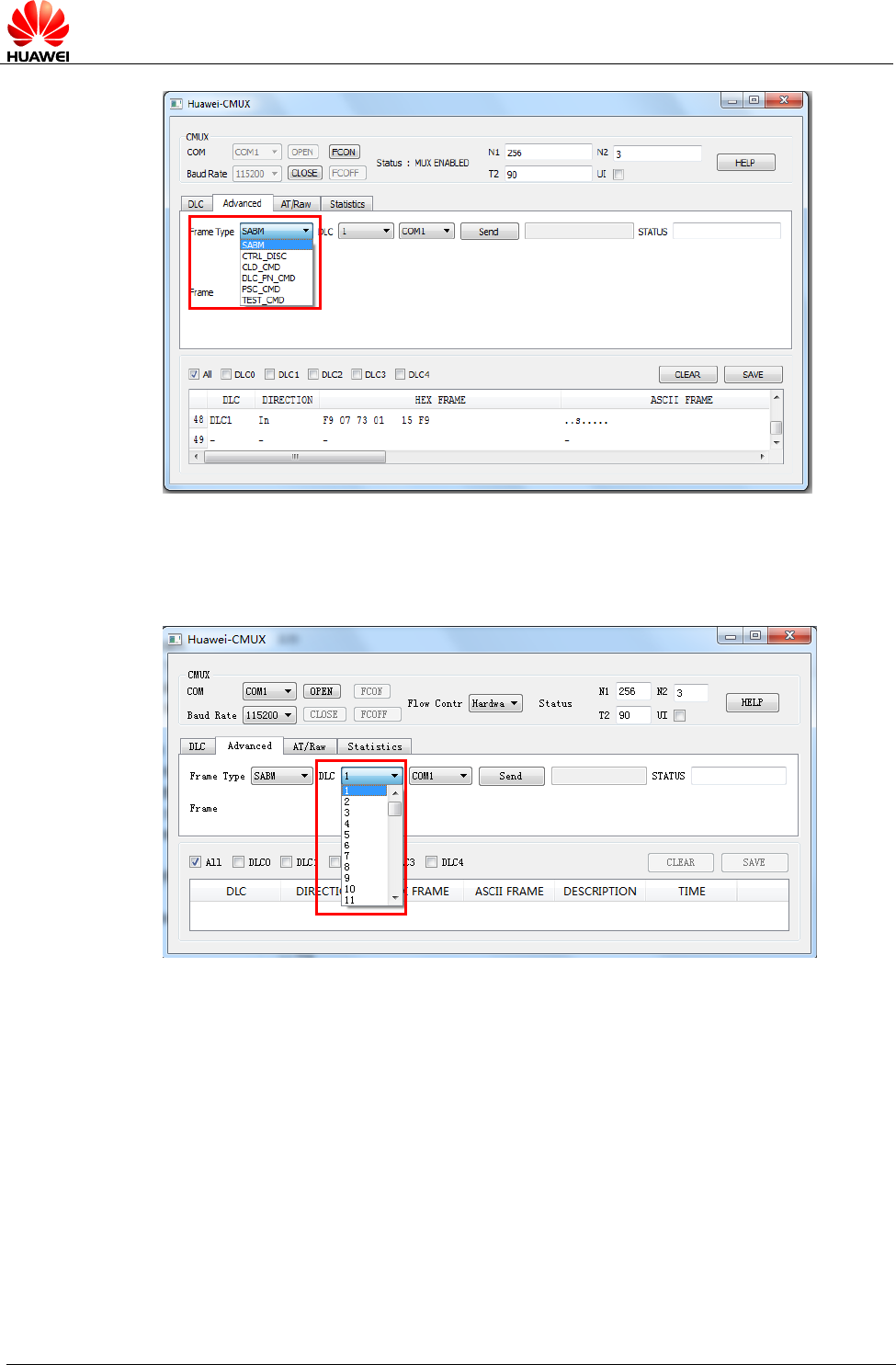Uncheck the All filter in Flow Contr window
The height and width of the screenshot is (1365, 896).
pos(195,862)
